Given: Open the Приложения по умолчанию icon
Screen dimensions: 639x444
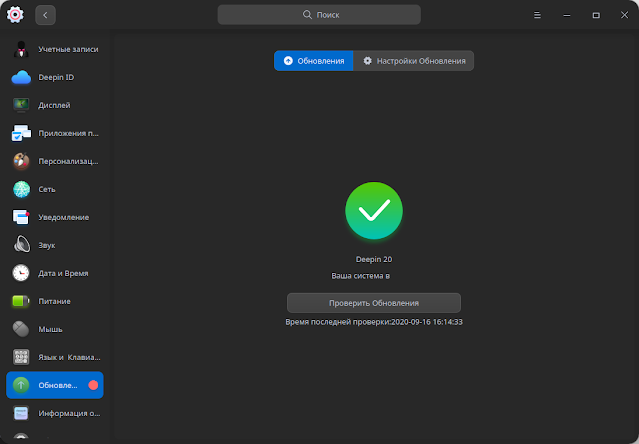Looking at the screenshot, I should click(21, 133).
